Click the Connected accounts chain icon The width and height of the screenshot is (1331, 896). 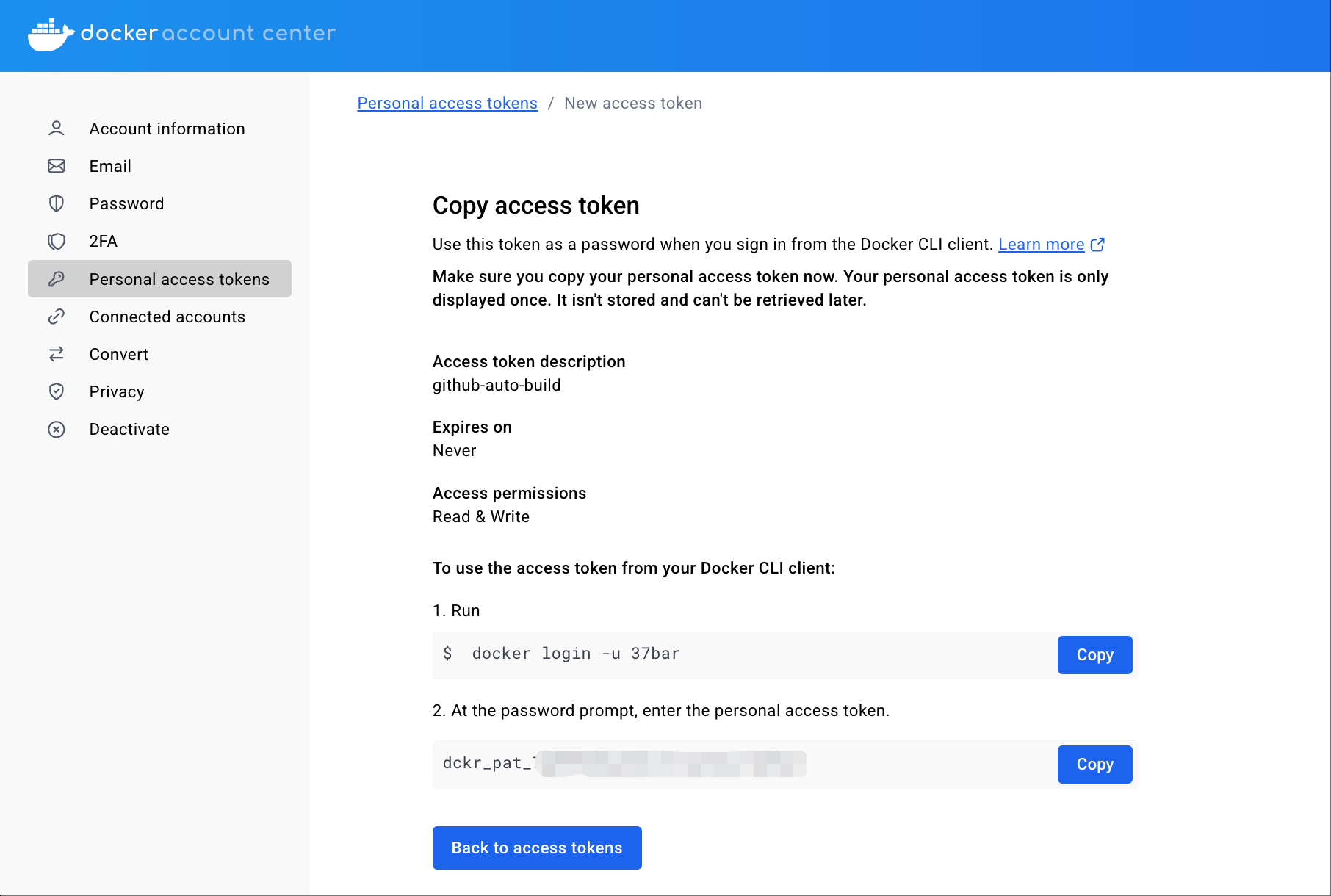[x=57, y=317]
